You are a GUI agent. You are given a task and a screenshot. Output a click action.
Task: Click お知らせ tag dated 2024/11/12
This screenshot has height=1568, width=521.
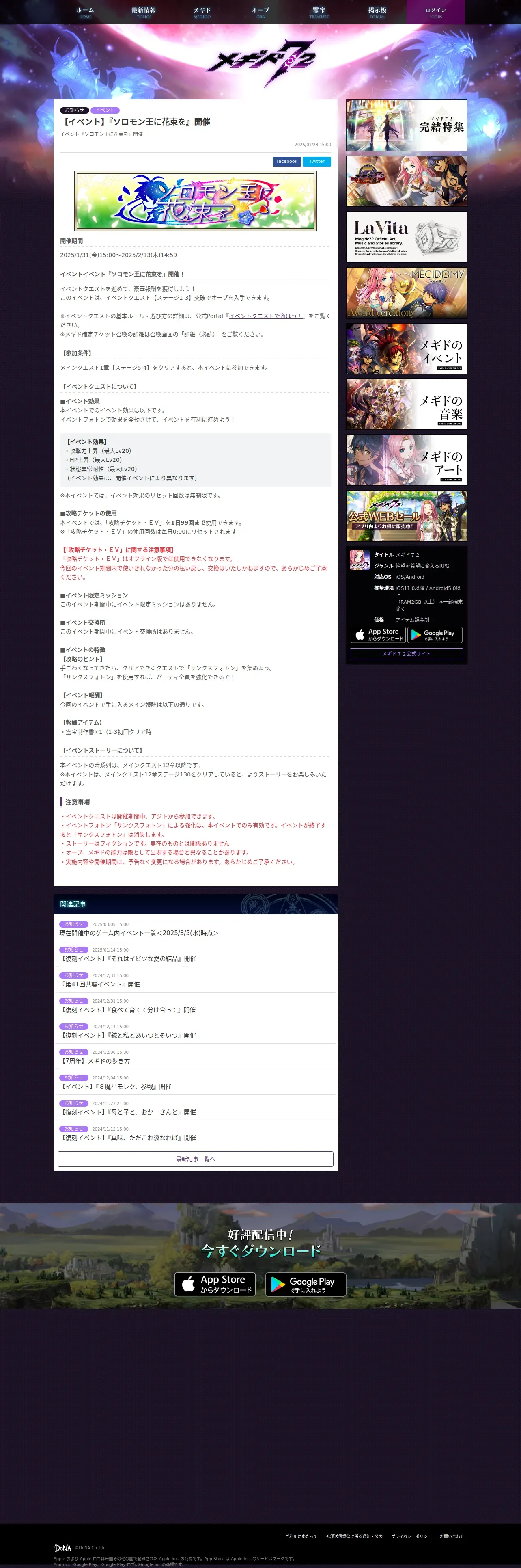pyautogui.click(x=73, y=1129)
